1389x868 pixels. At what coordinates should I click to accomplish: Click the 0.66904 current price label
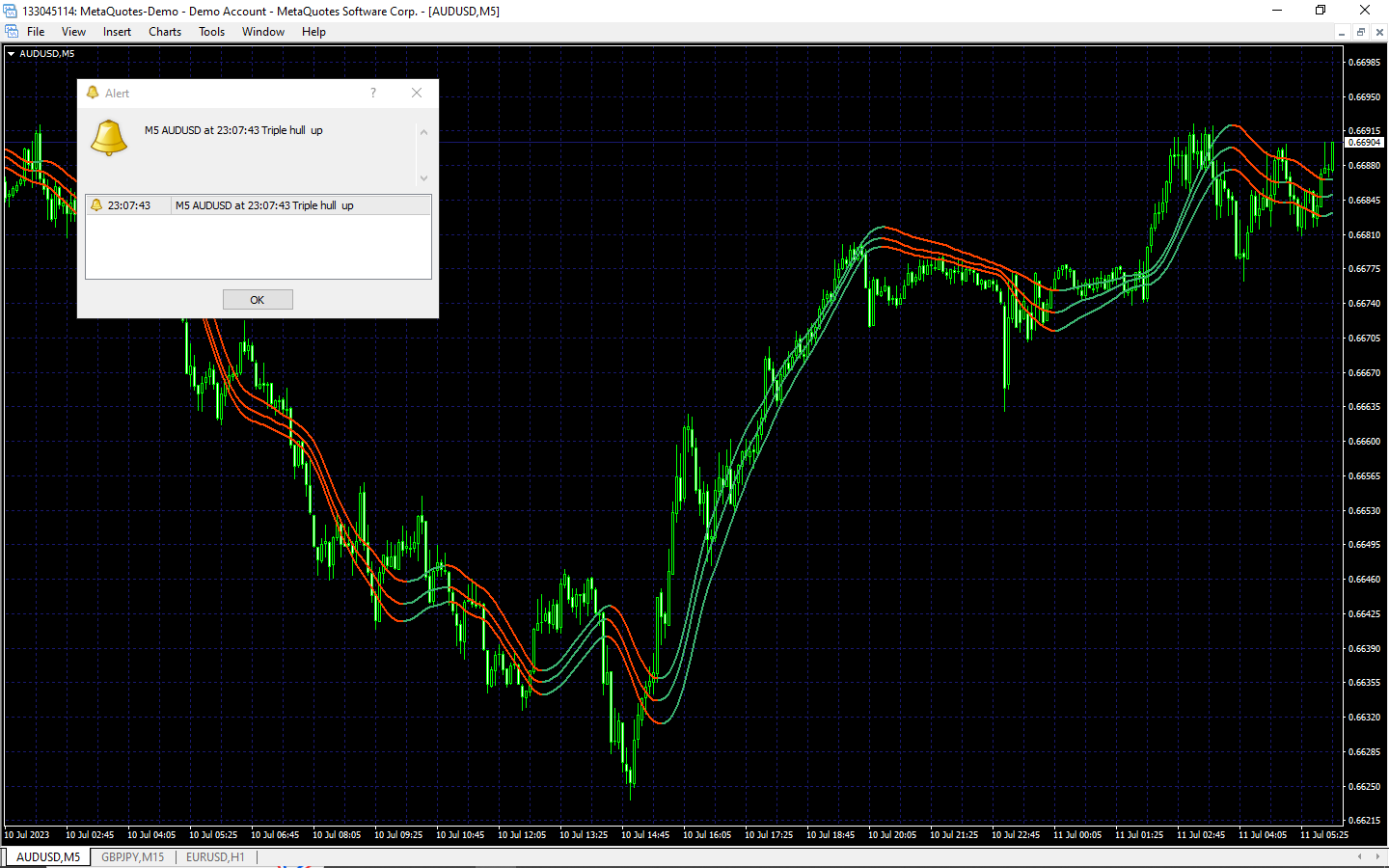pyautogui.click(x=1364, y=143)
